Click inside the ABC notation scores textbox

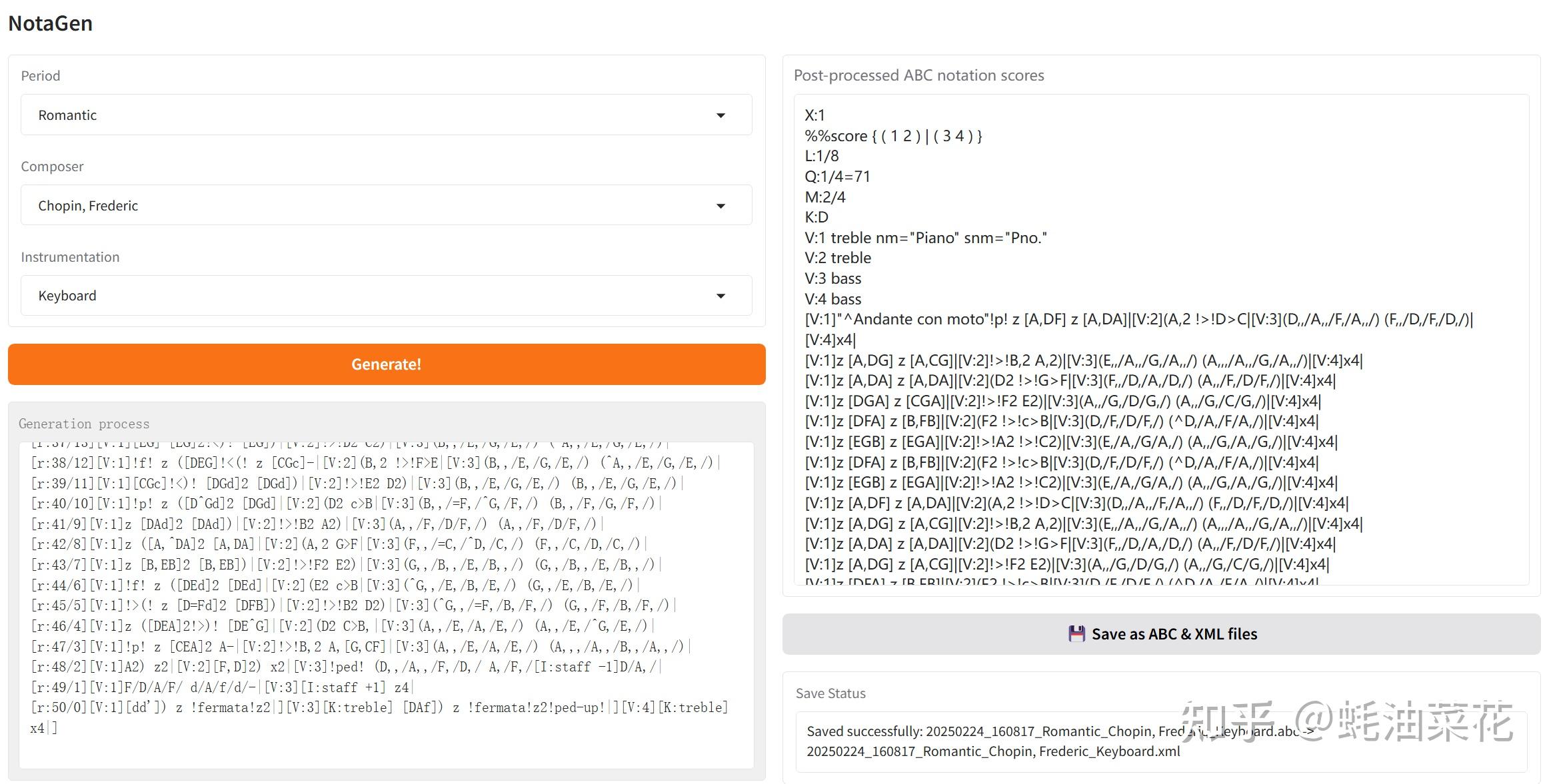click(1161, 340)
